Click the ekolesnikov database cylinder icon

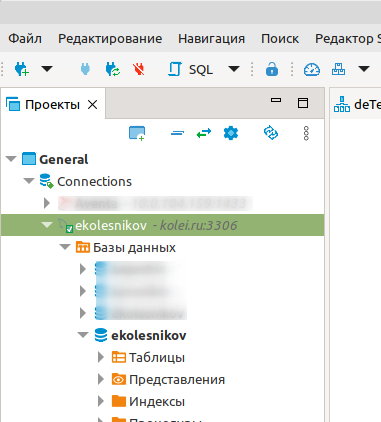coord(101,335)
